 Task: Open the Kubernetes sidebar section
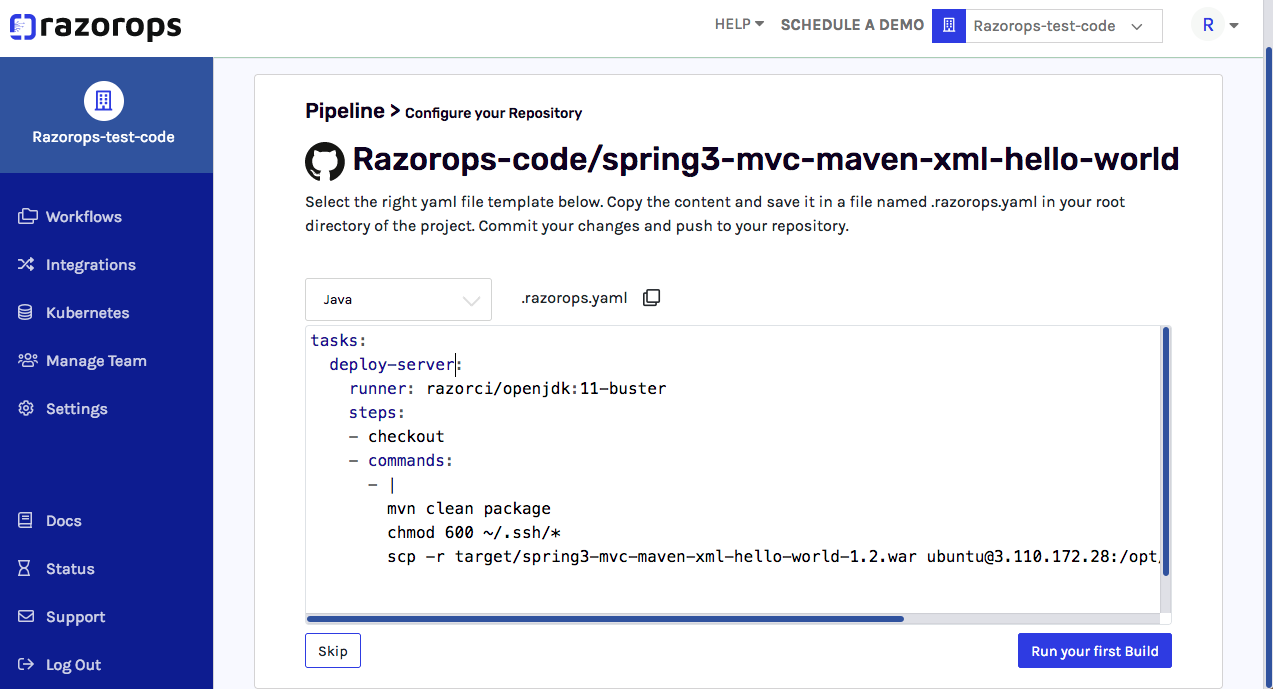tap(87, 313)
